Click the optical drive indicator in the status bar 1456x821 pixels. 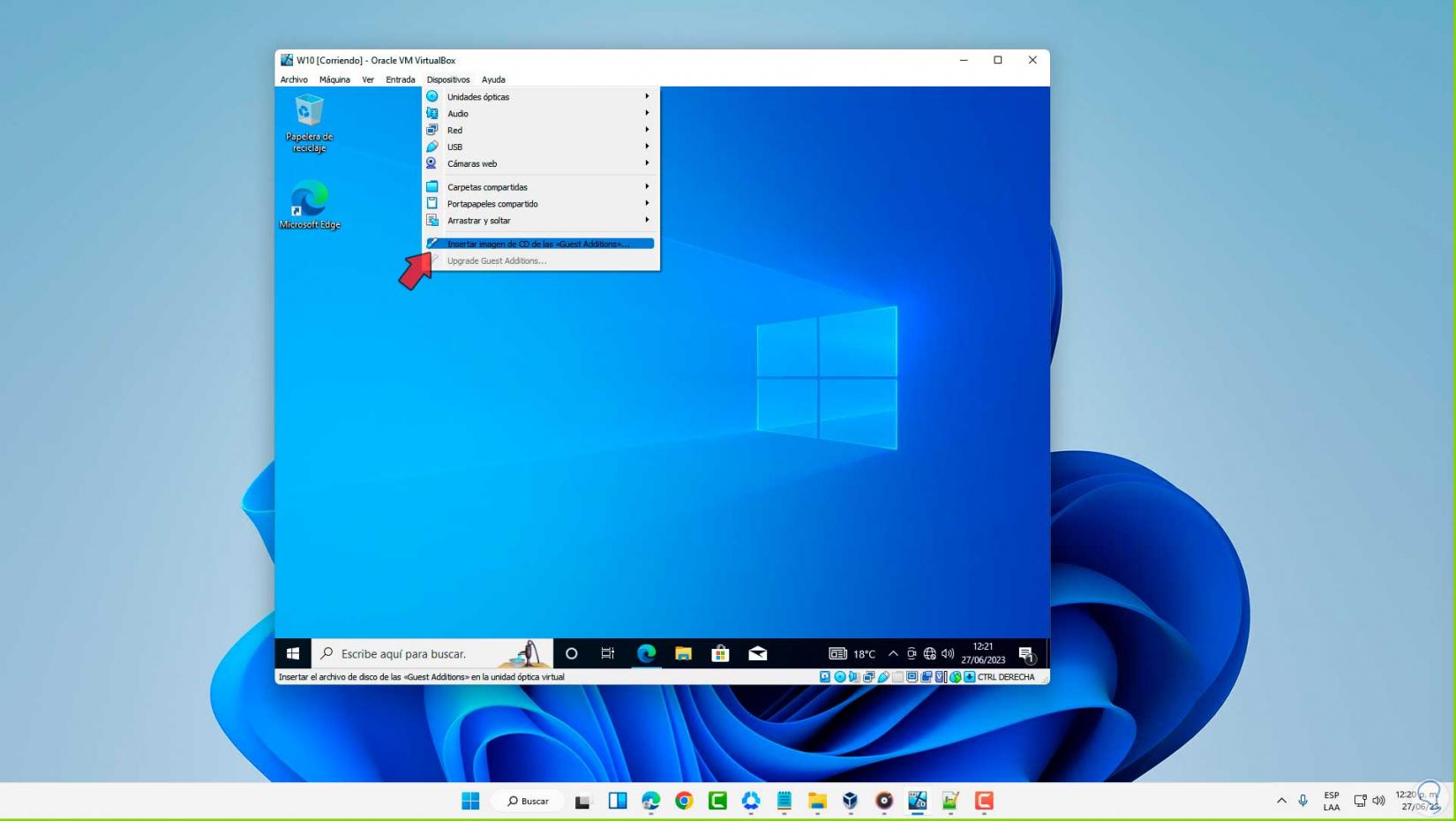tap(840, 677)
